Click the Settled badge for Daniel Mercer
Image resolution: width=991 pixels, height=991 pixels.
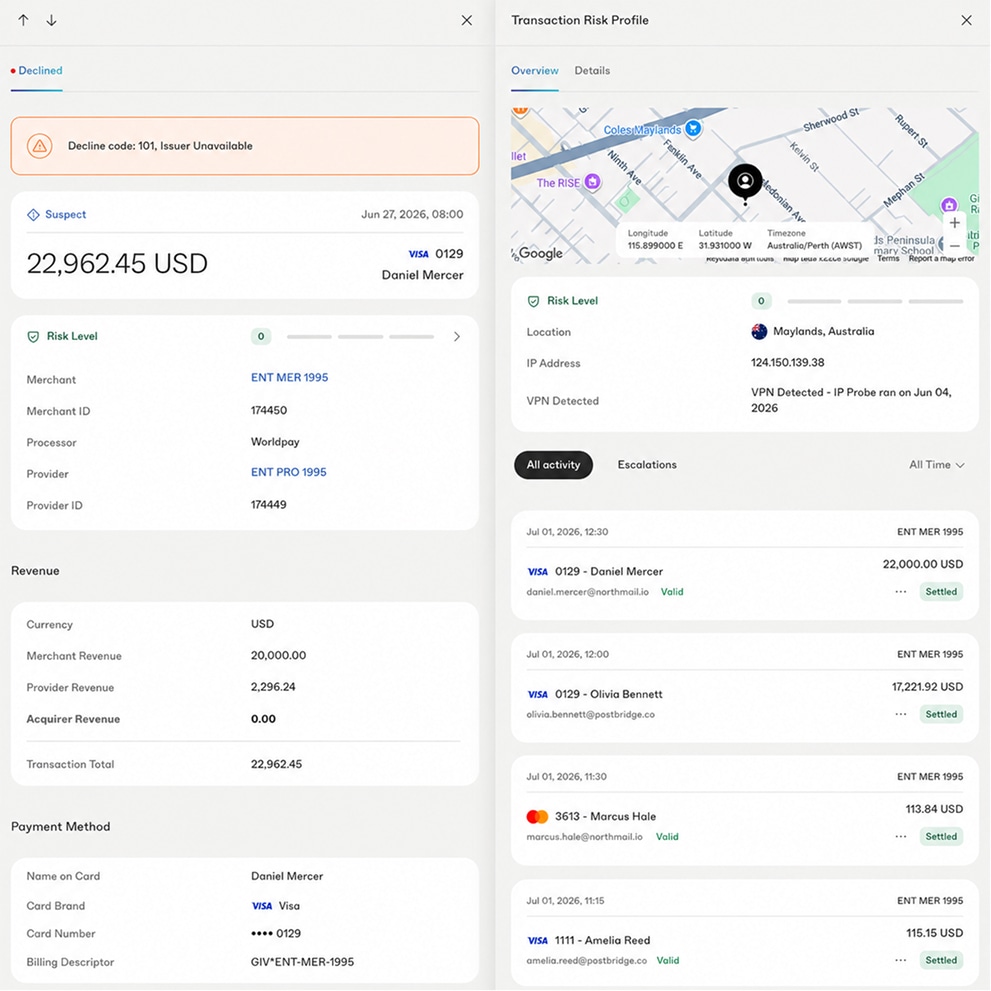[941, 592]
